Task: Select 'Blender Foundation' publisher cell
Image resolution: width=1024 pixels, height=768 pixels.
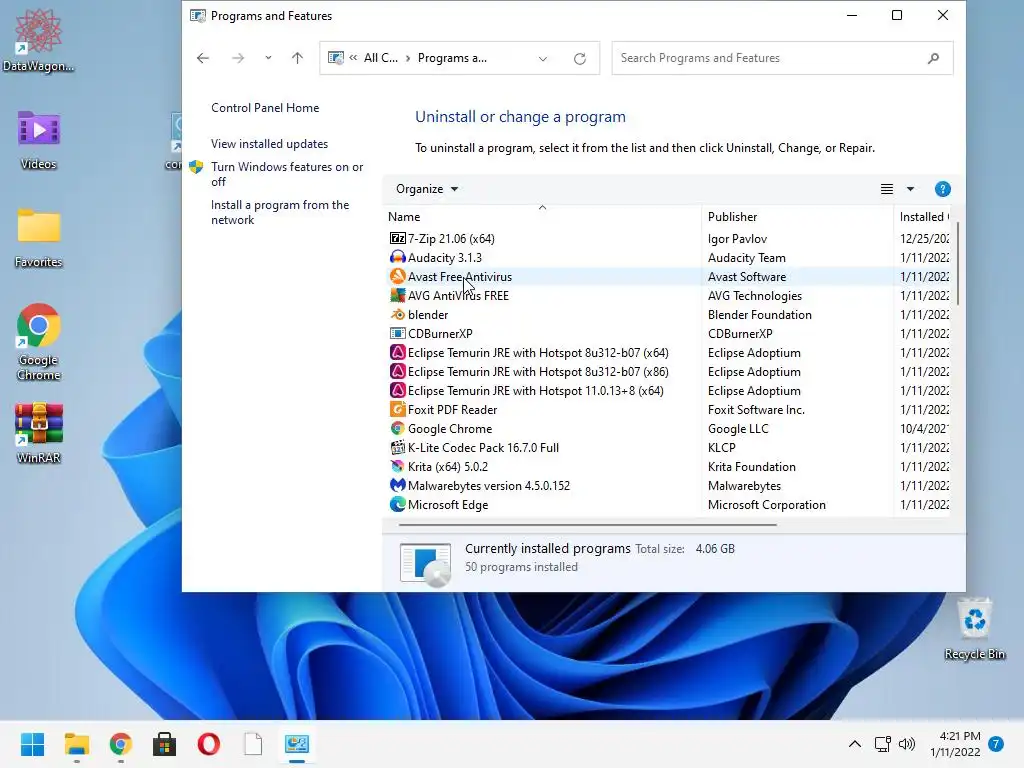Action: (x=760, y=314)
